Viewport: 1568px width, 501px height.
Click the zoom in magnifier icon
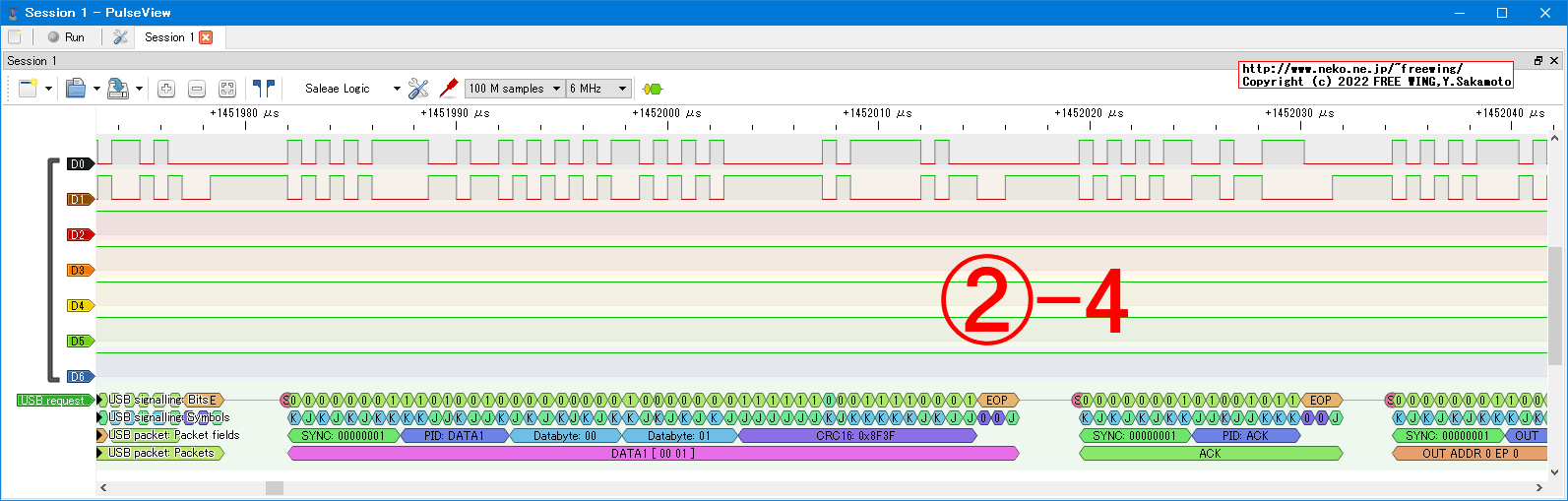166,89
